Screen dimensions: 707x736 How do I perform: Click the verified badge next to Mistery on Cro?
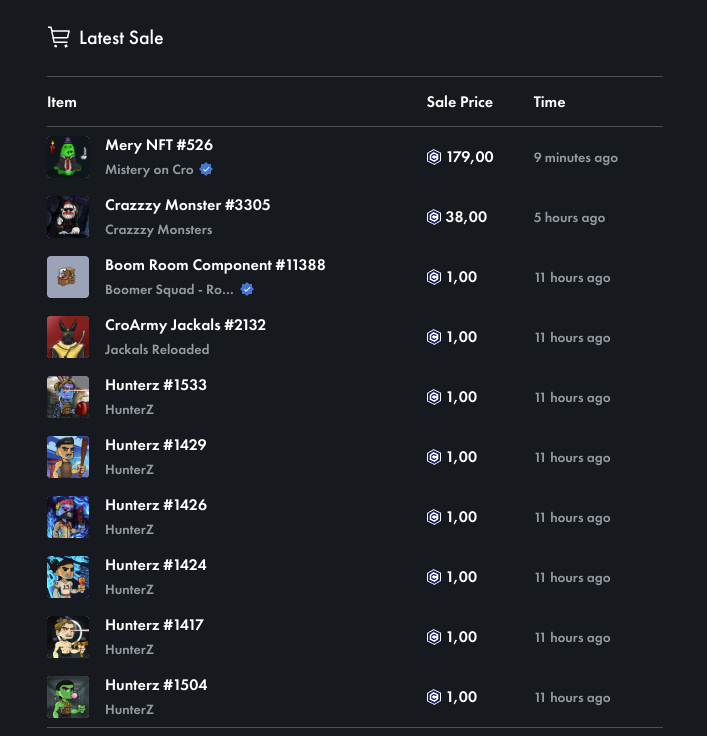[x=206, y=170]
